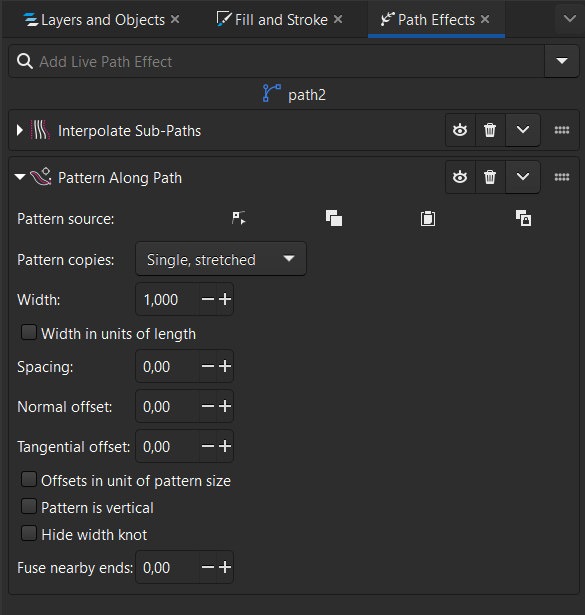Open the Pattern copies dropdown

click(221, 259)
